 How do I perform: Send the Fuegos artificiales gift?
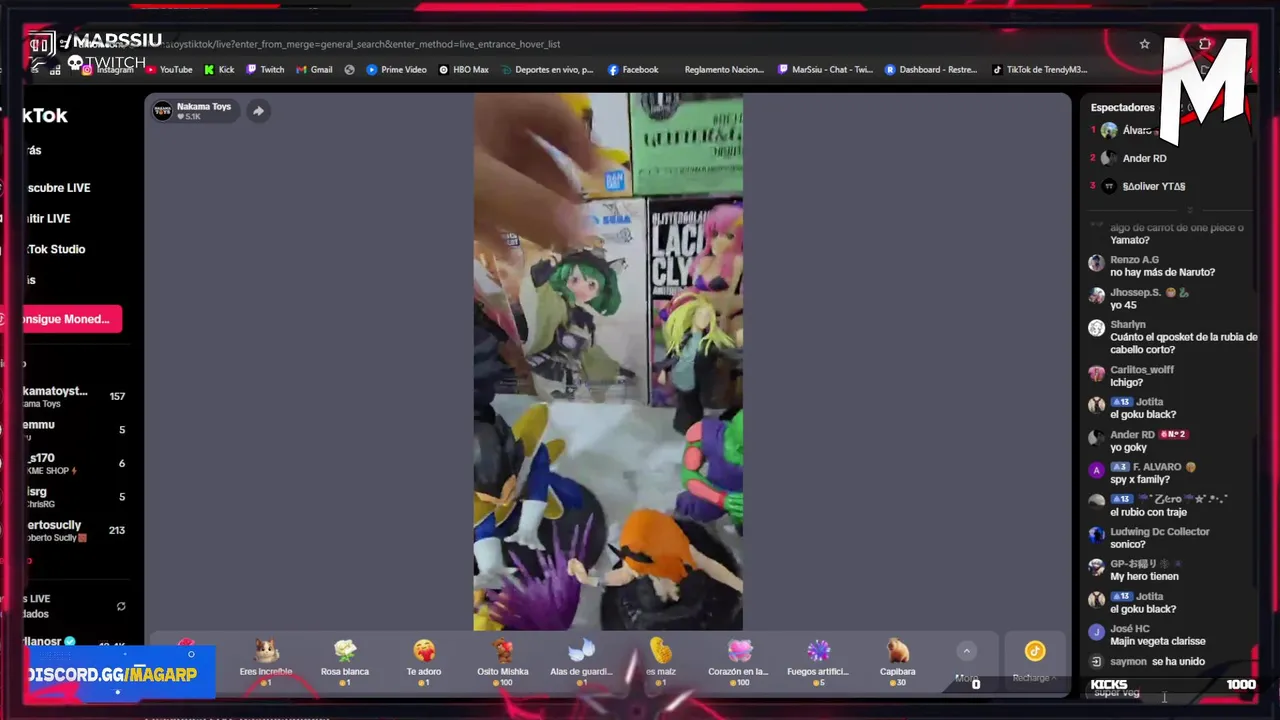click(x=819, y=662)
